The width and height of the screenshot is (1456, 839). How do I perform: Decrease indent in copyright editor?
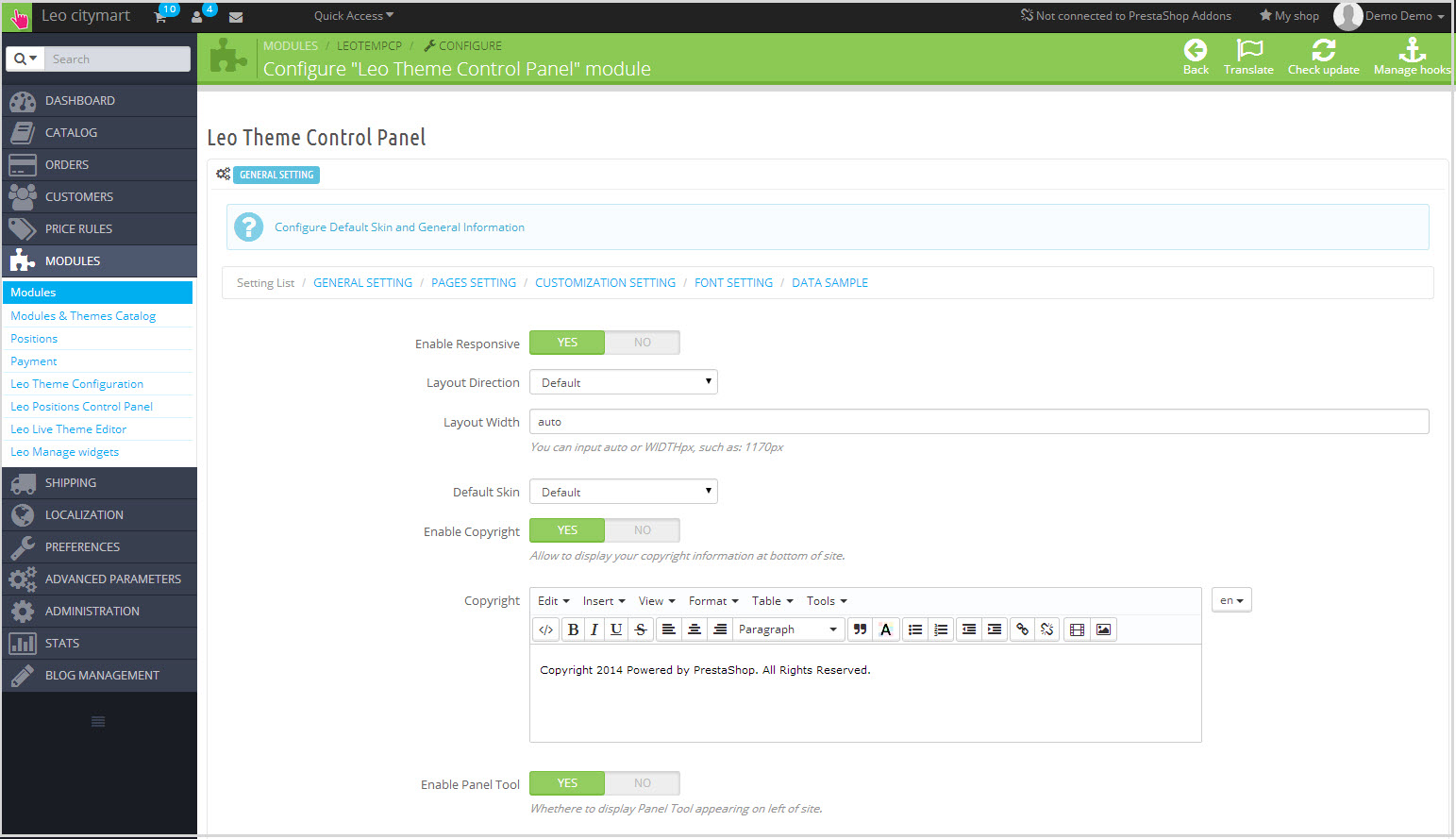969,629
